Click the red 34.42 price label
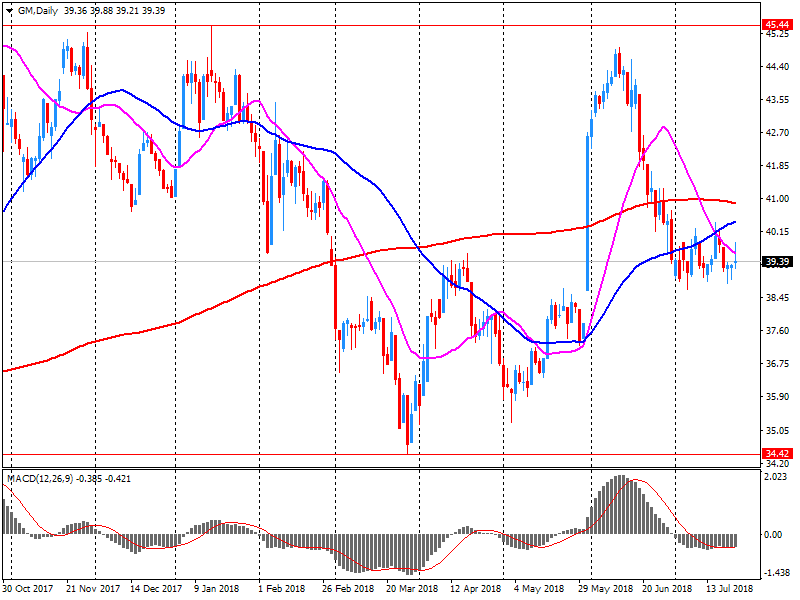Viewport: 800px width, 600px height. pyautogui.click(x=778, y=454)
